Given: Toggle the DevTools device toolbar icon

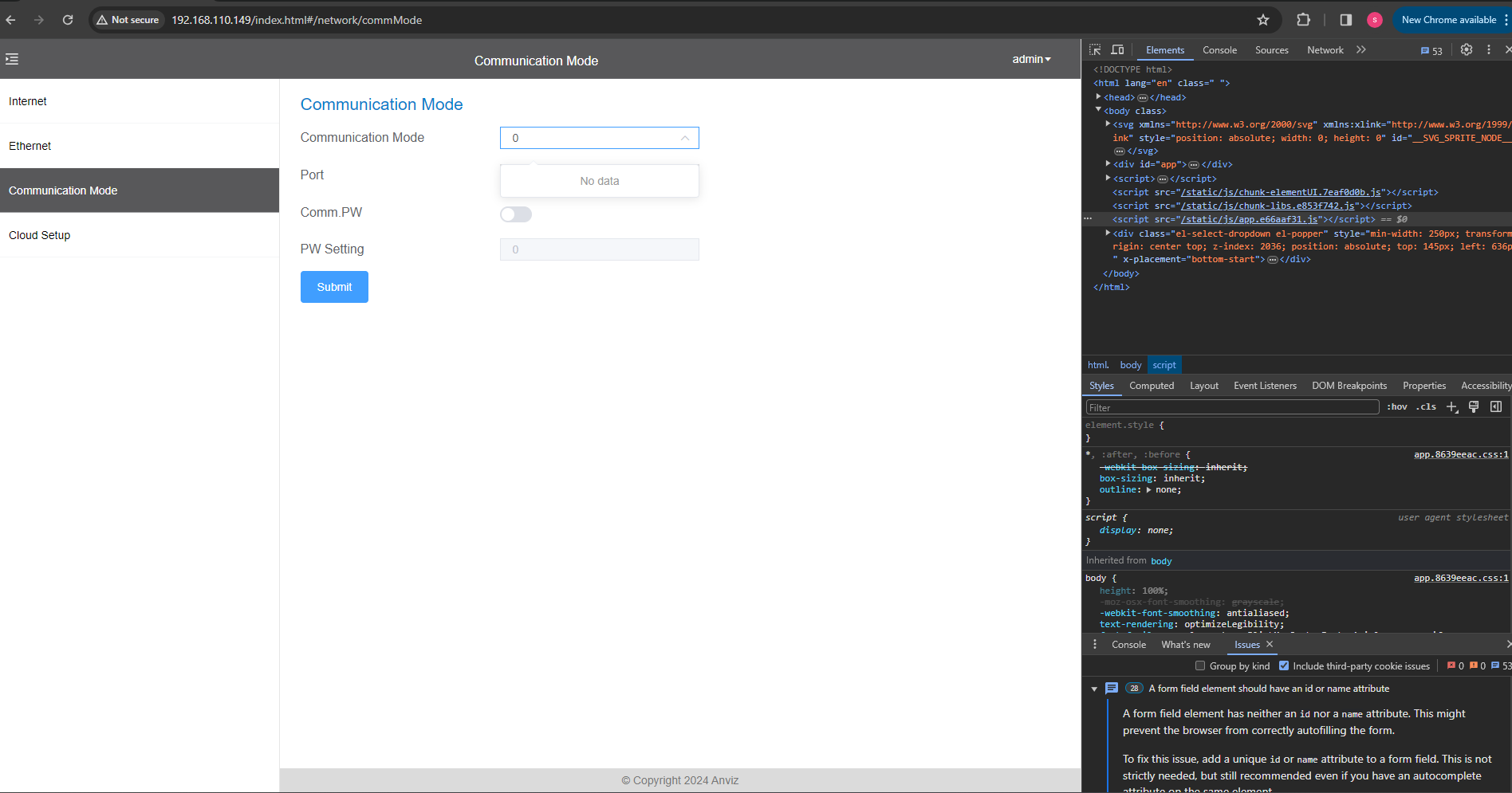Looking at the screenshot, I should click(1117, 49).
